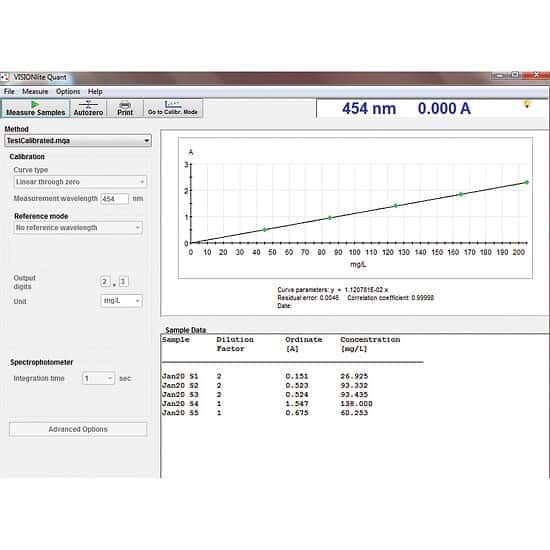The image size is (550, 550).
Task: Open the Reference mode dropdown
Action: point(78,228)
